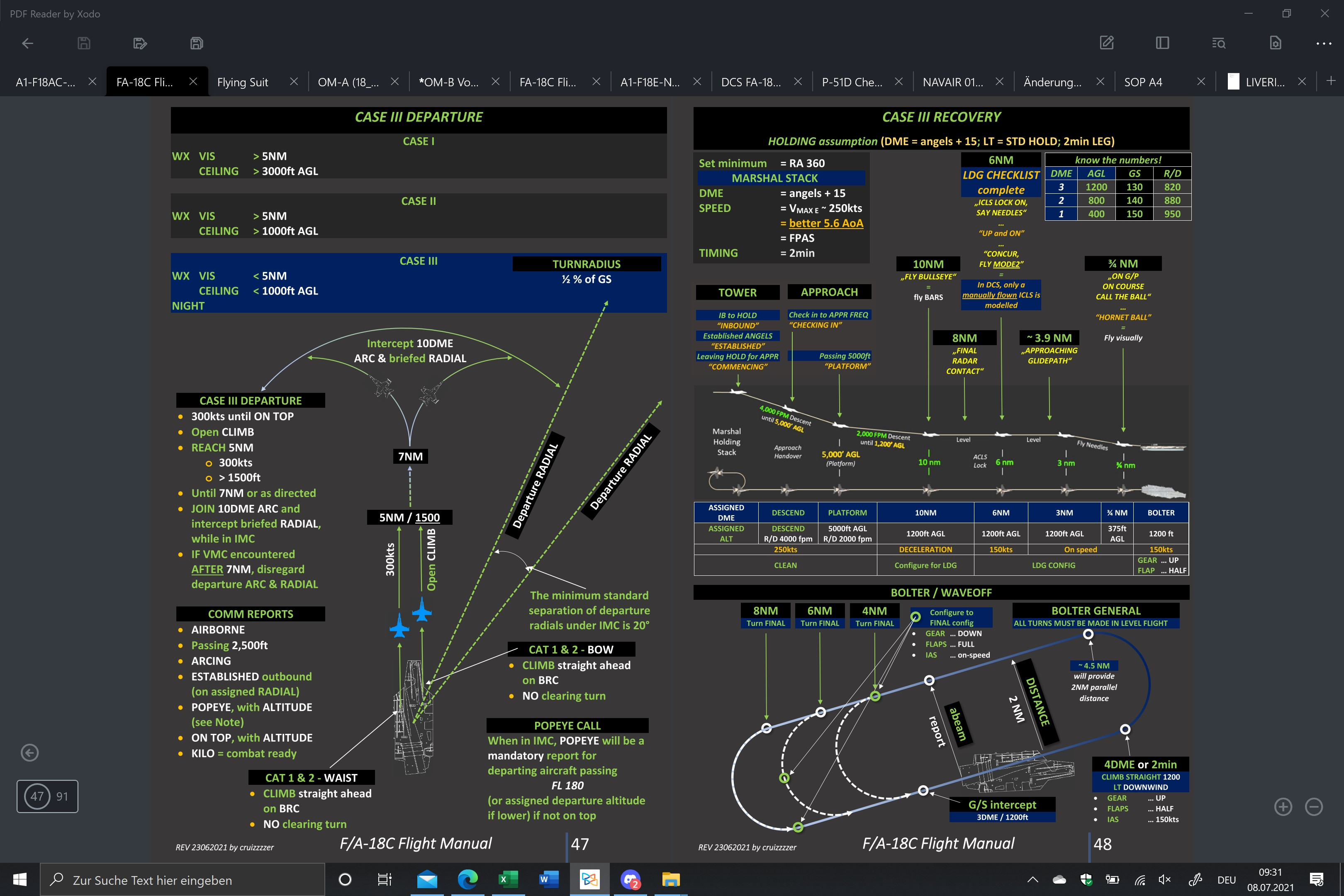1344x896 pixels.
Task: Switch to the A1-F18AC tab
Action: click(46, 82)
